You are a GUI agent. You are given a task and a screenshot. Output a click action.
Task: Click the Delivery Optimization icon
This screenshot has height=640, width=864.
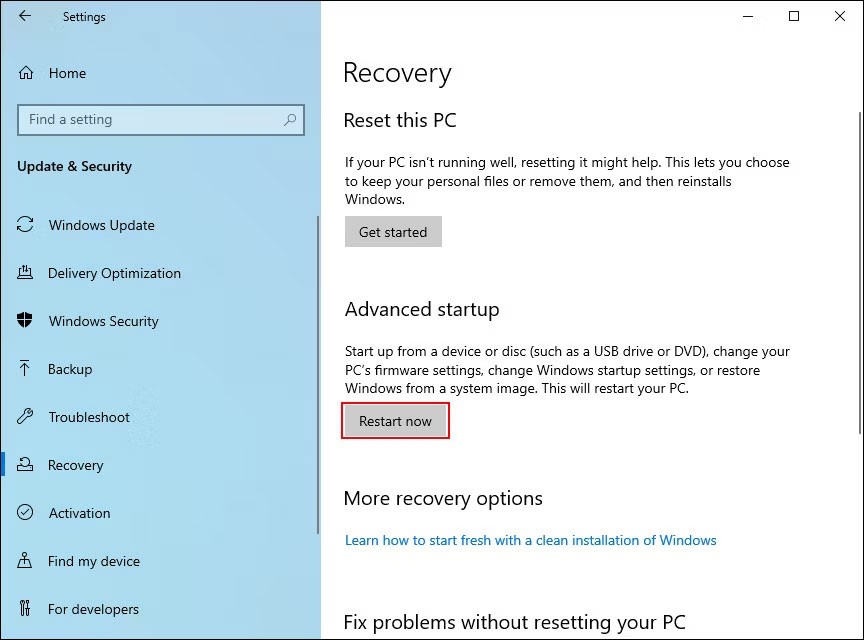tap(26, 273)
